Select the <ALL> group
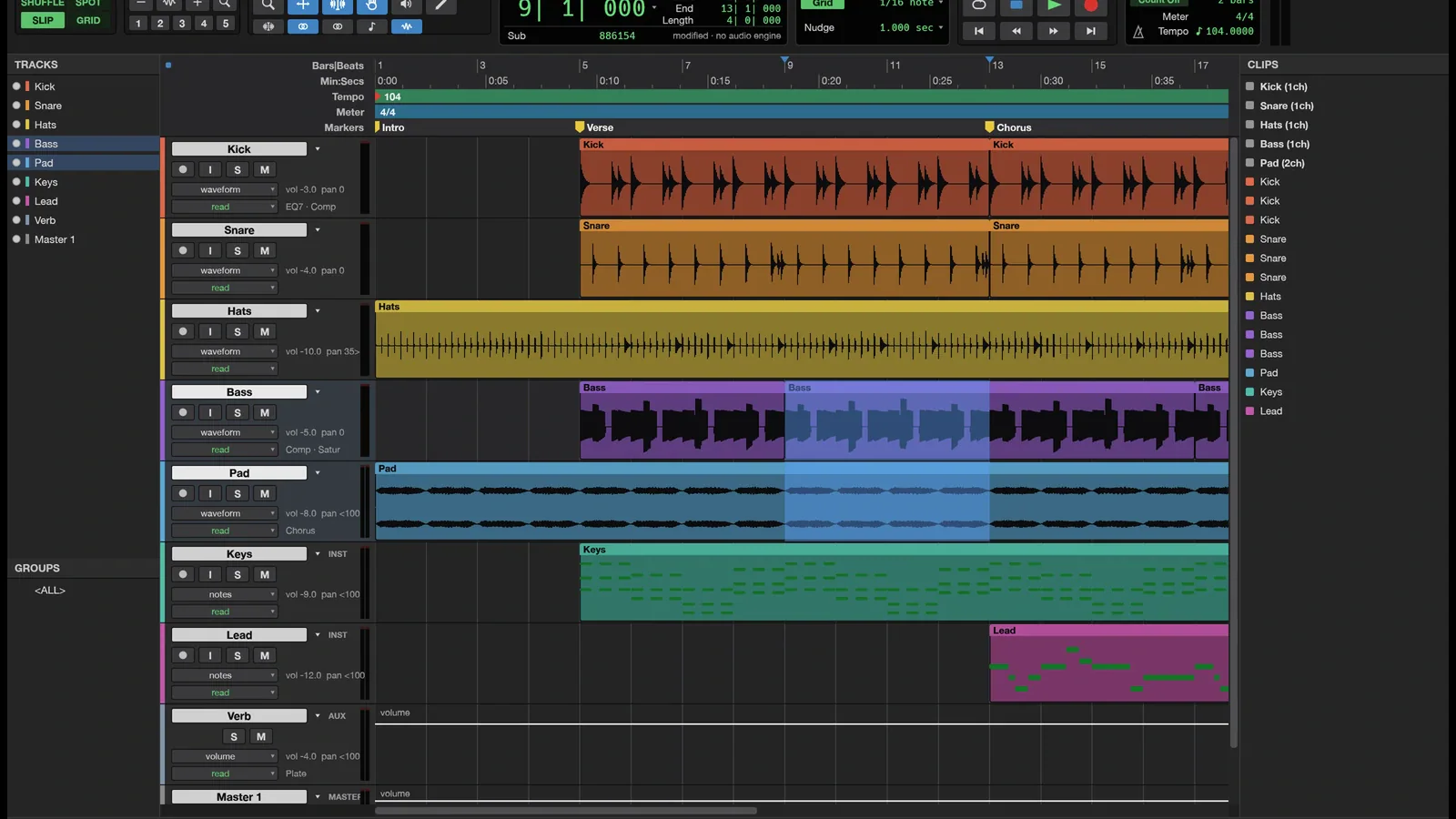 point(50,591)
